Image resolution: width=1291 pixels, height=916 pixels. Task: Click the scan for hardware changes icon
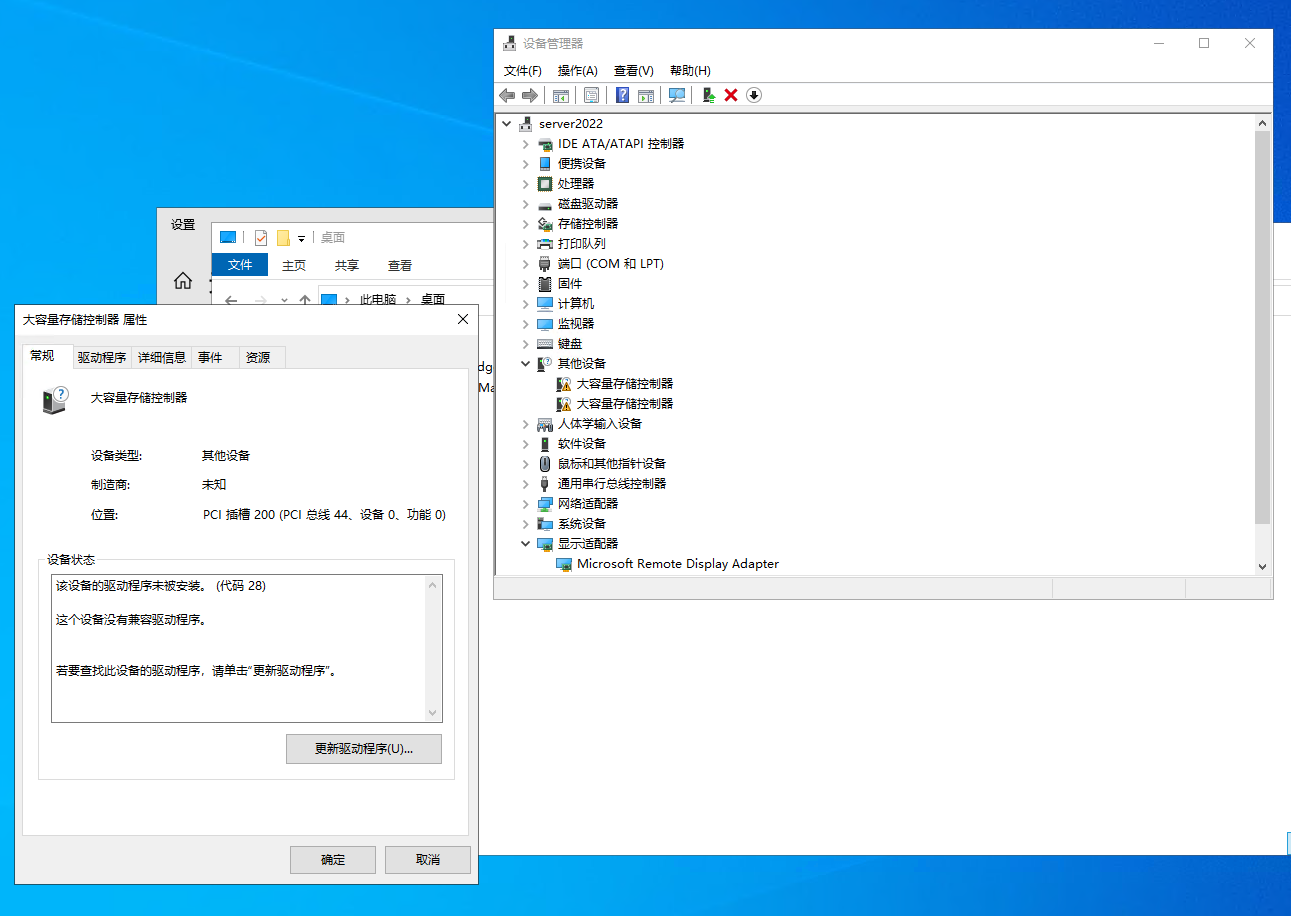pos(677,95)
